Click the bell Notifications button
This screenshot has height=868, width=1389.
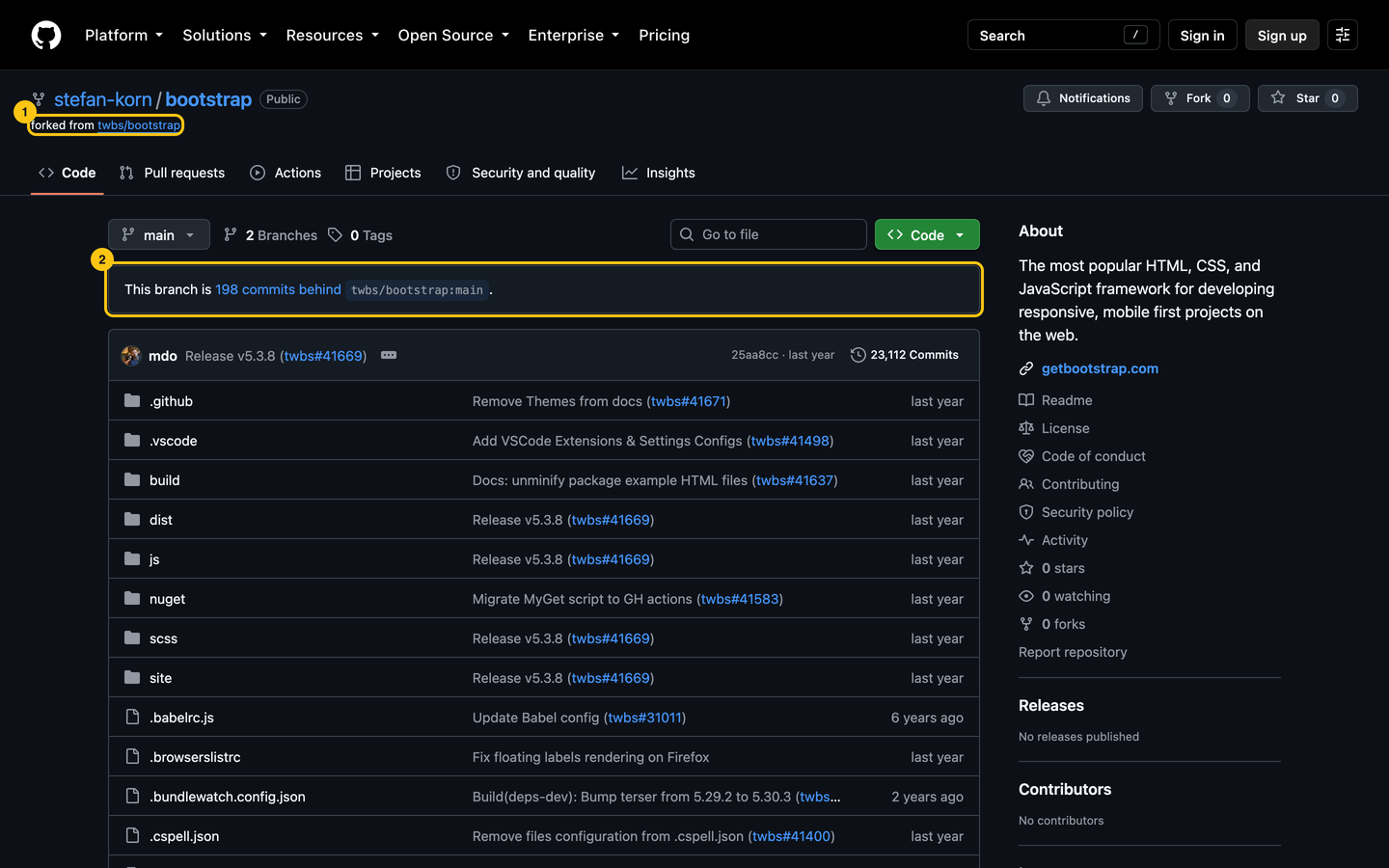pos(1083,98)
